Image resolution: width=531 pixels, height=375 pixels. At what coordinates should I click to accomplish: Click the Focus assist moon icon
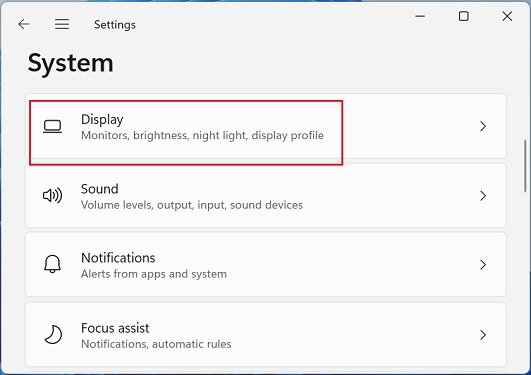tap(53, 335)
